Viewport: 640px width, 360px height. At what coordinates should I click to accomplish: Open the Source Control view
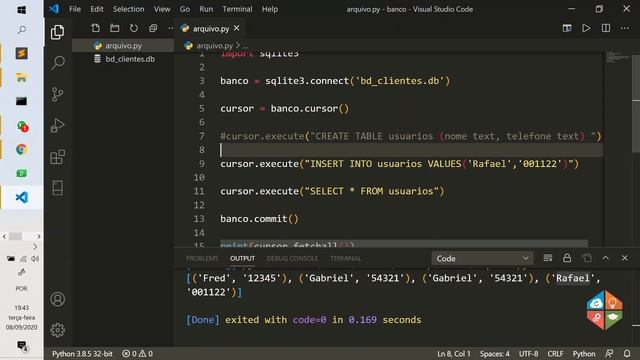tap(58, 94)
